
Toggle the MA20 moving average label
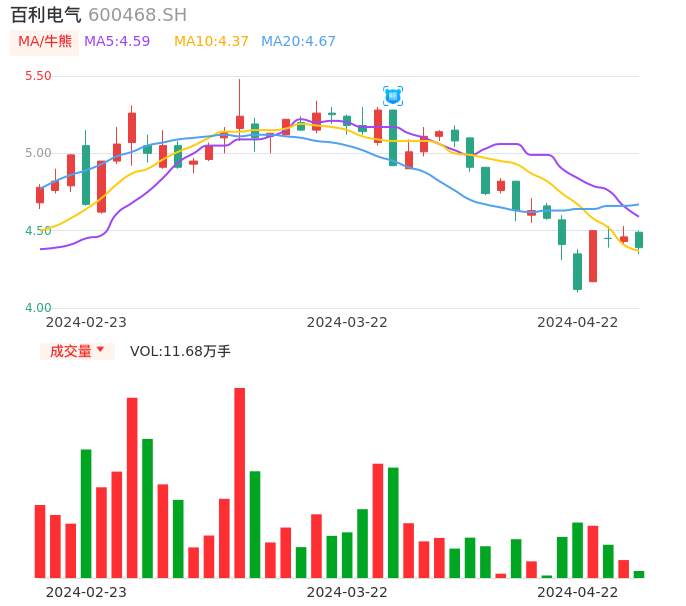coord(298,41)
